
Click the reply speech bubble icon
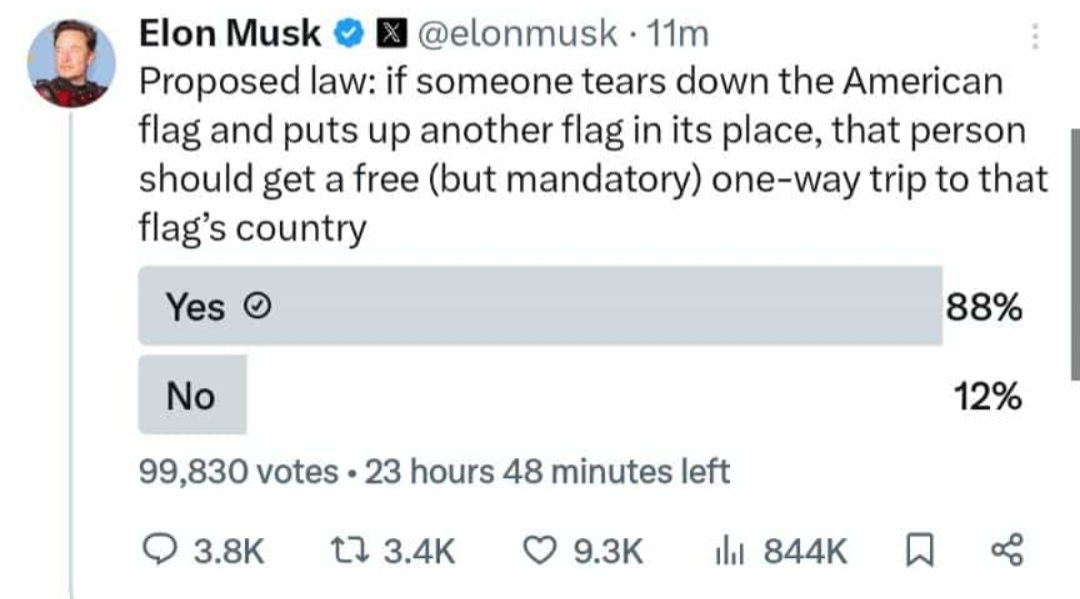click(x=156, y=550)
